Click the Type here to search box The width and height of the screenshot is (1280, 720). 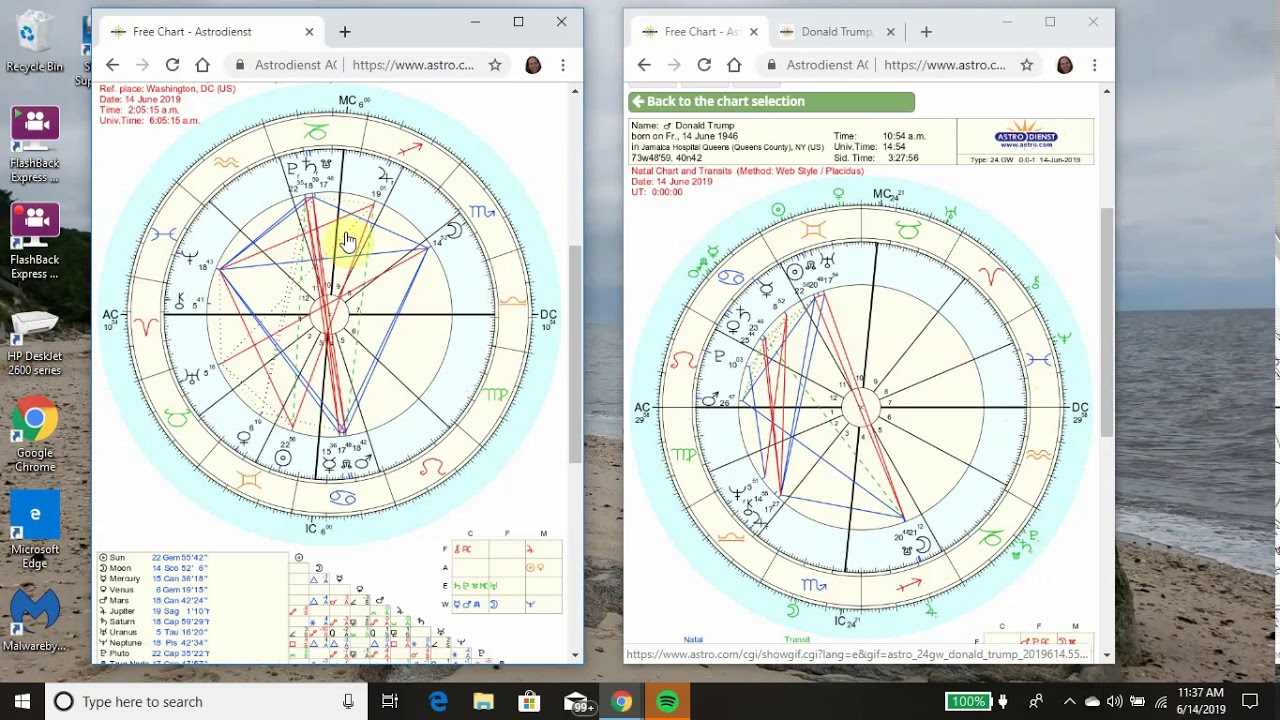point(205,701)
